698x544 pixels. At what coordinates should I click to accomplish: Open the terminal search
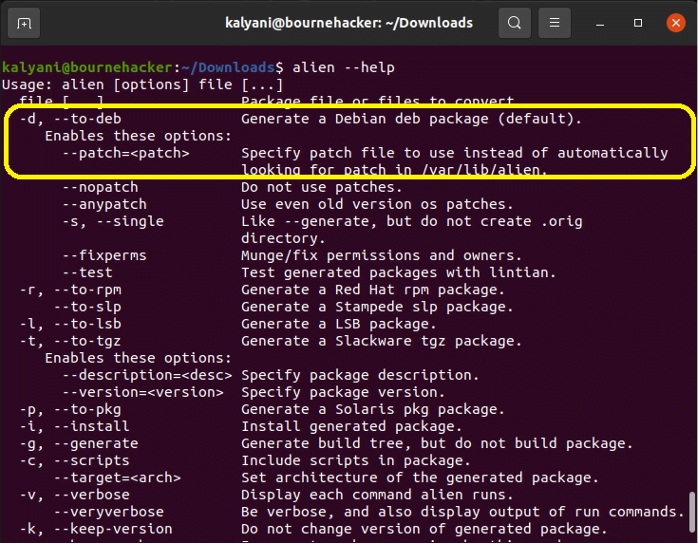click(x=514, y=23)
